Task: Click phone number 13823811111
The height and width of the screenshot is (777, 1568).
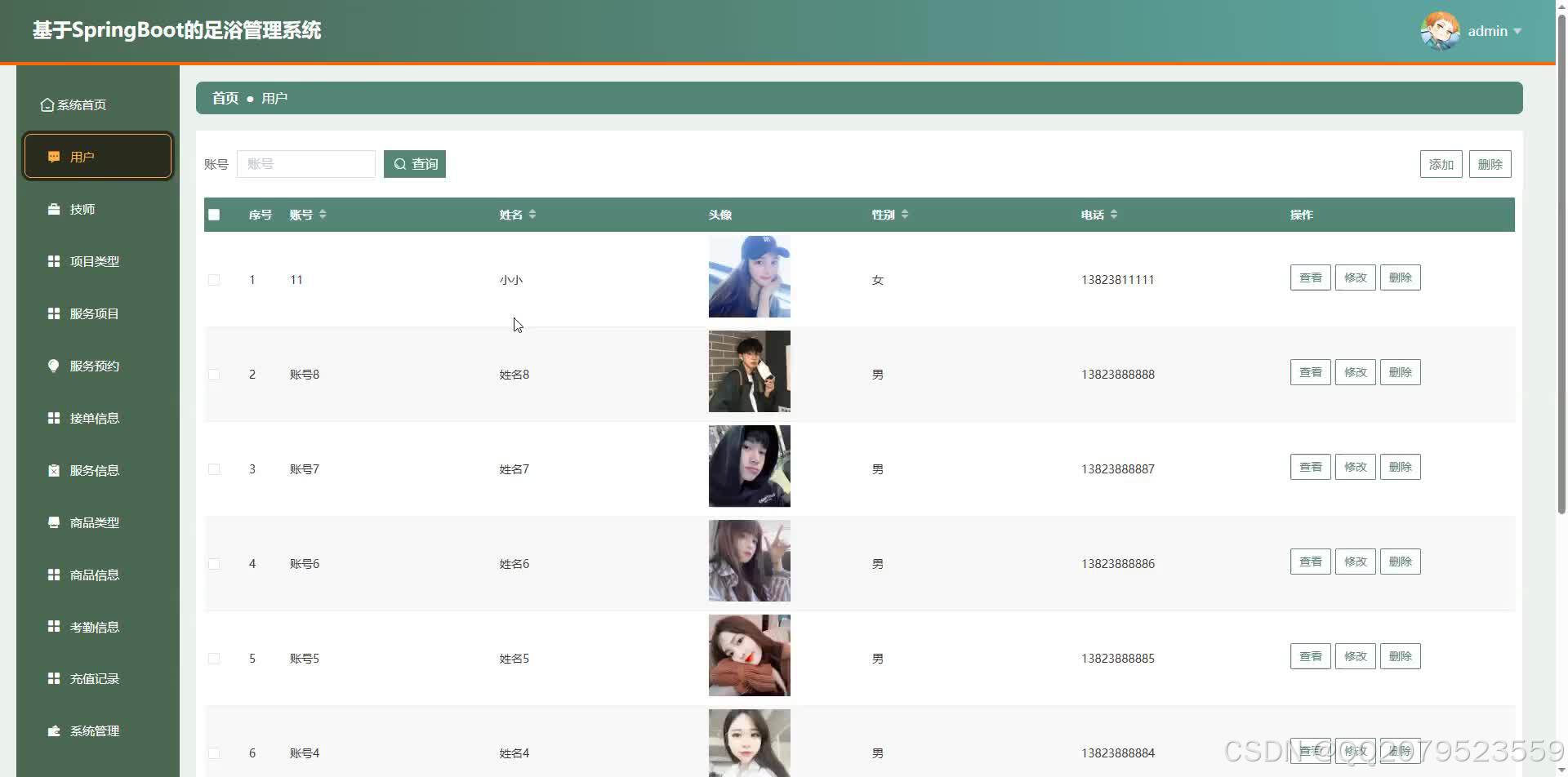Action: pos(1118,280)
